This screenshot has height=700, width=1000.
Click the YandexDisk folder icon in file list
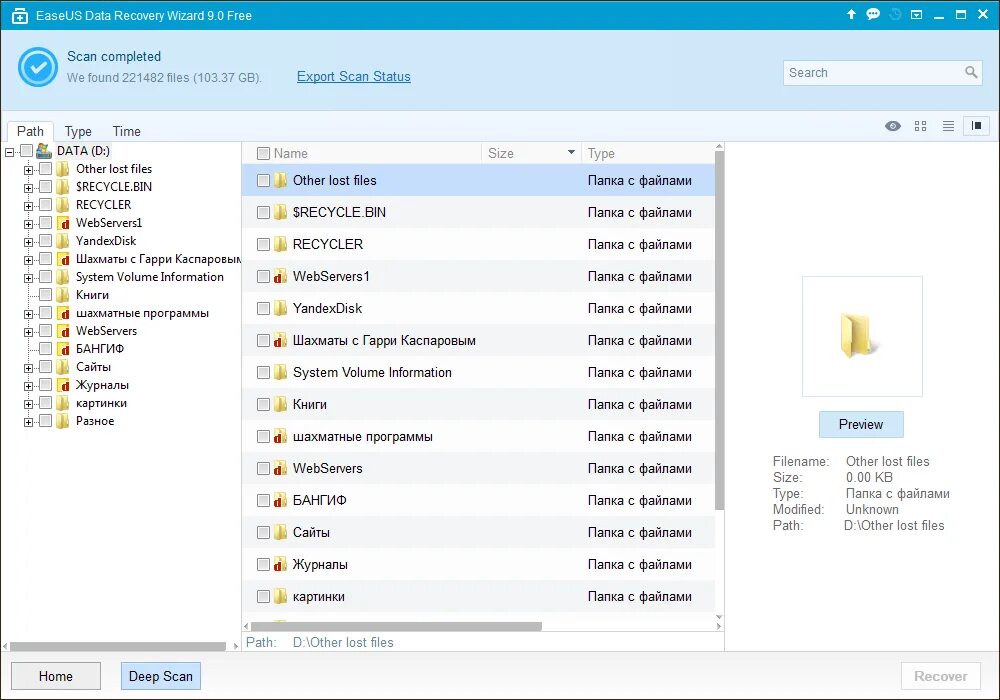(x=280, y=308)
